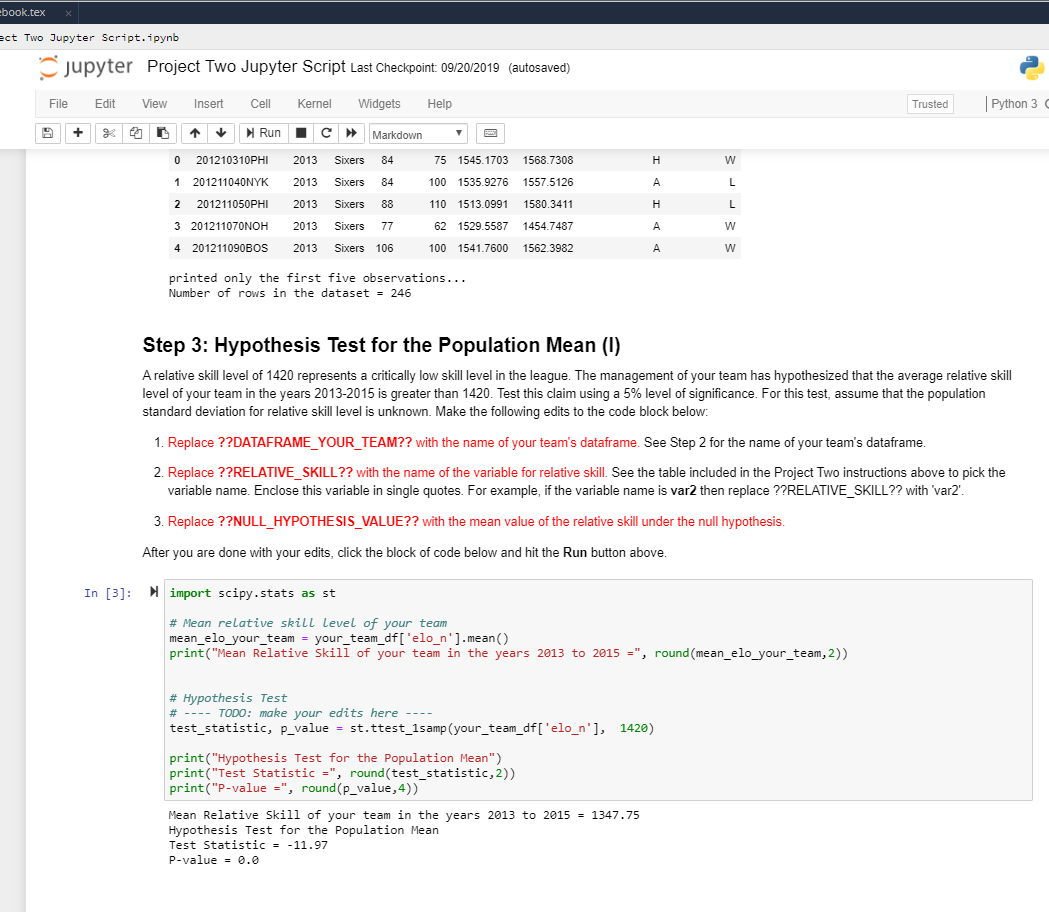The height and width of the screenshot is (912, 1049).
Task: Restart and run all with fast-forward icon
Action: pos(353,132)
